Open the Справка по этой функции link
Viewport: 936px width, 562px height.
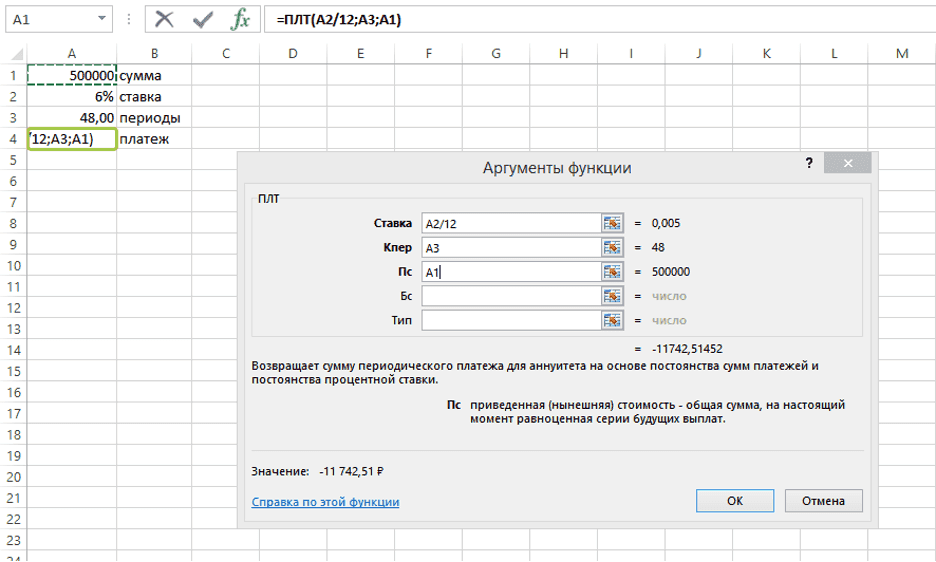325,502
